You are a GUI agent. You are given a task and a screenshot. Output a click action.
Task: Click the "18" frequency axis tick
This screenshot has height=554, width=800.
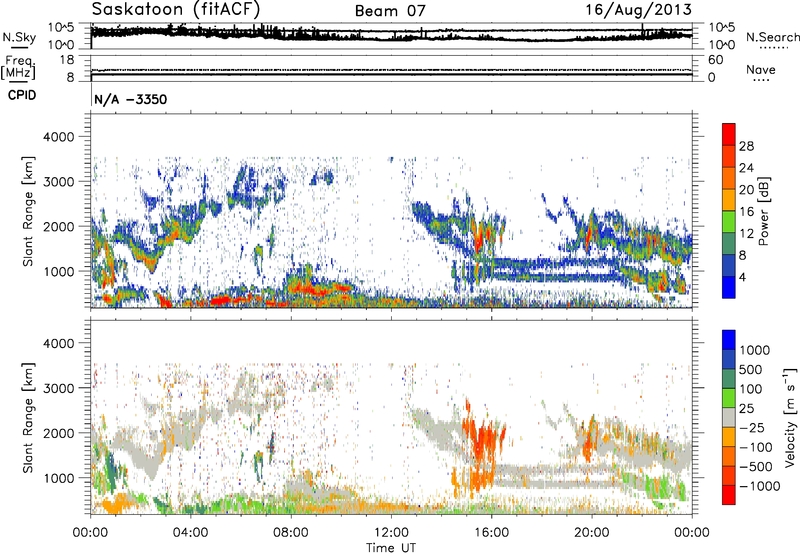[x=67, y=60]
